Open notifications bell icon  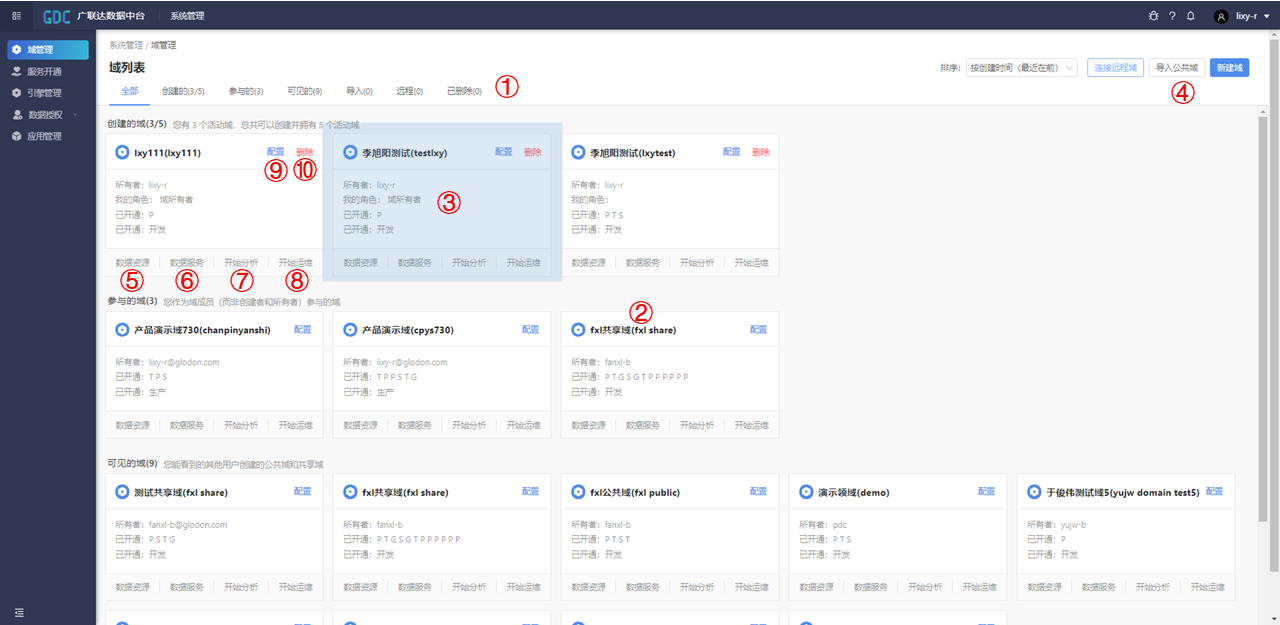(1190, 16)
